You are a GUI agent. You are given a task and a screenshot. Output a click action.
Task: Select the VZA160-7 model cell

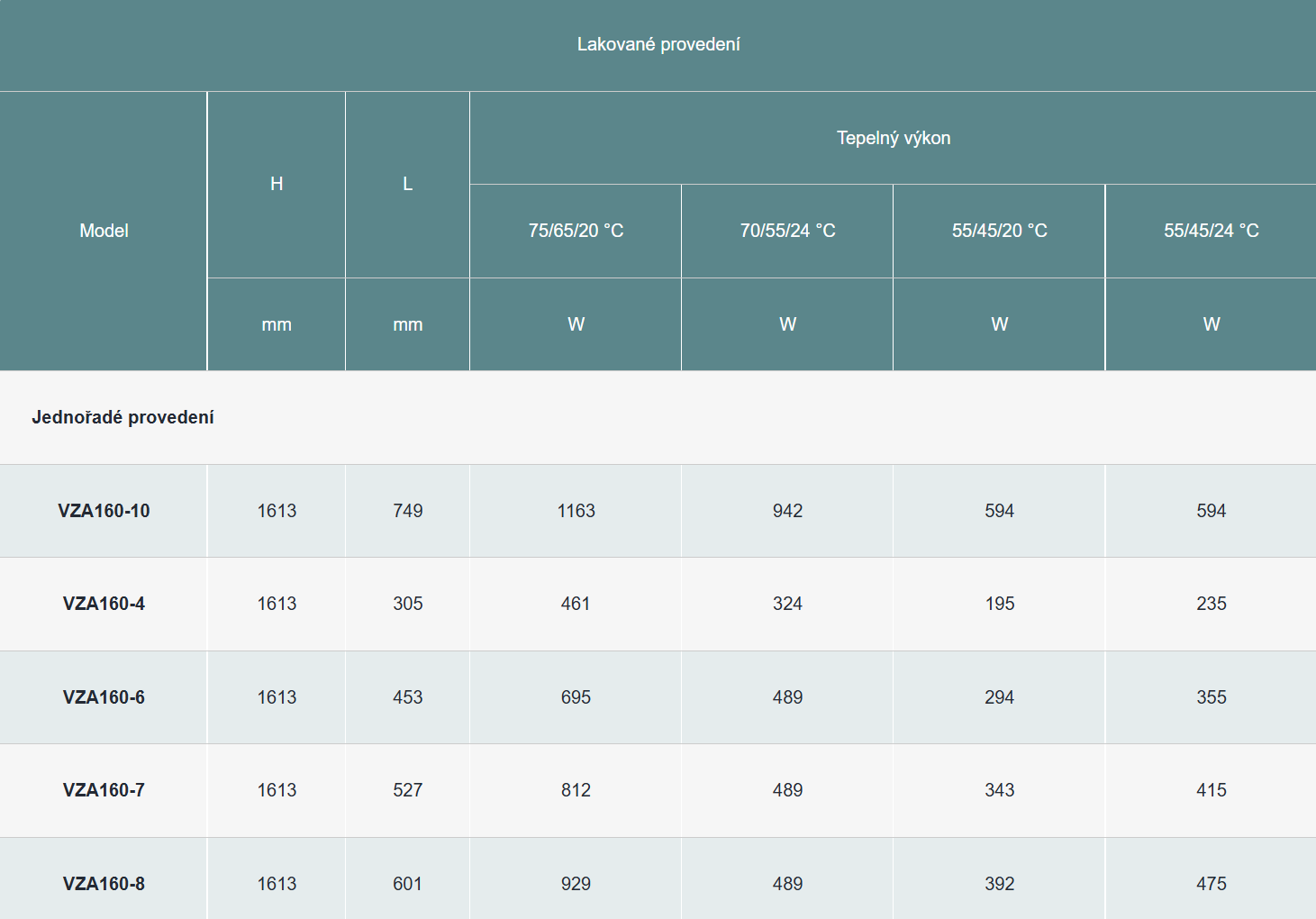click(x=104, y=790)
